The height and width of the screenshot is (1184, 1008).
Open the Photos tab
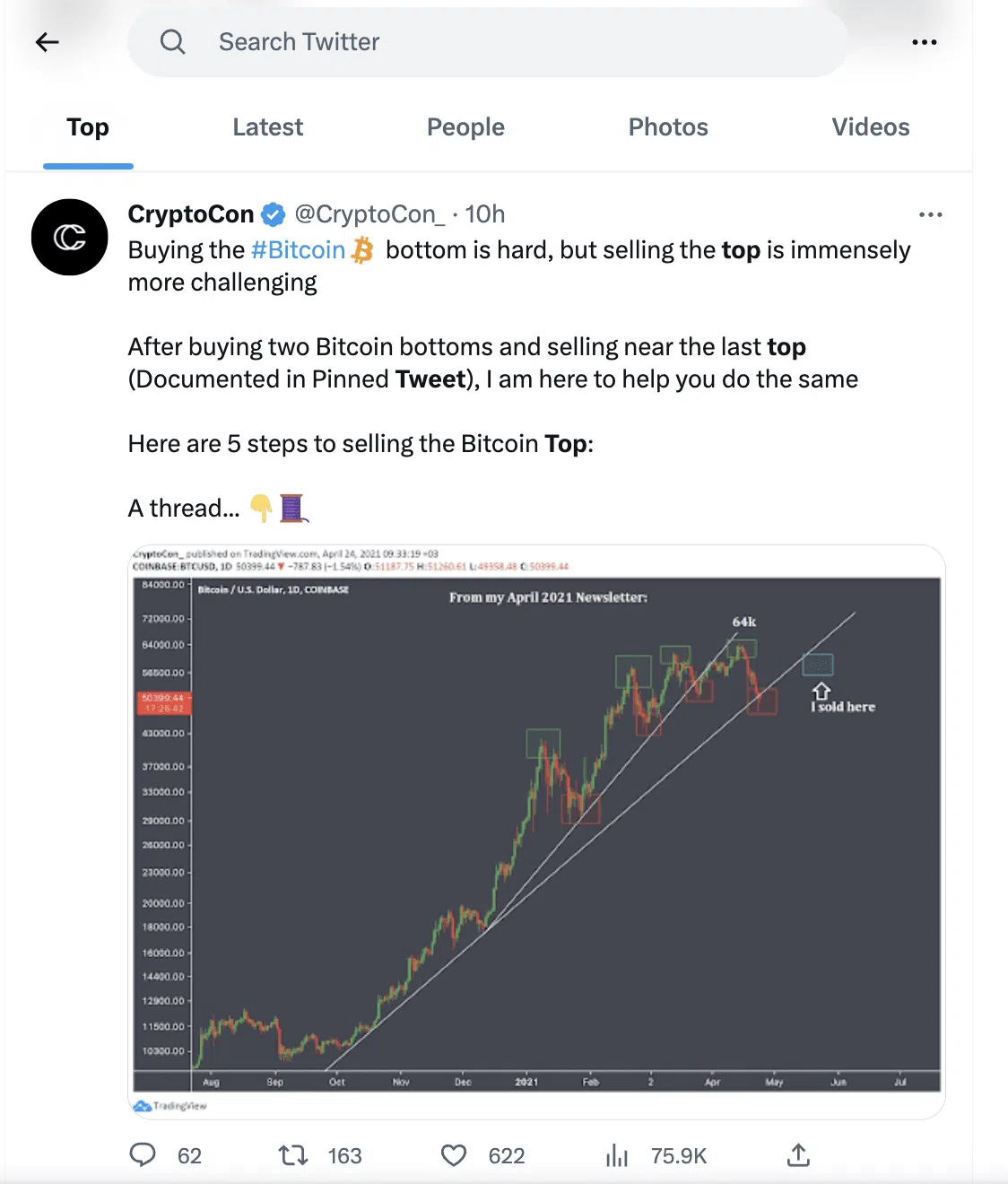point(668,127)
